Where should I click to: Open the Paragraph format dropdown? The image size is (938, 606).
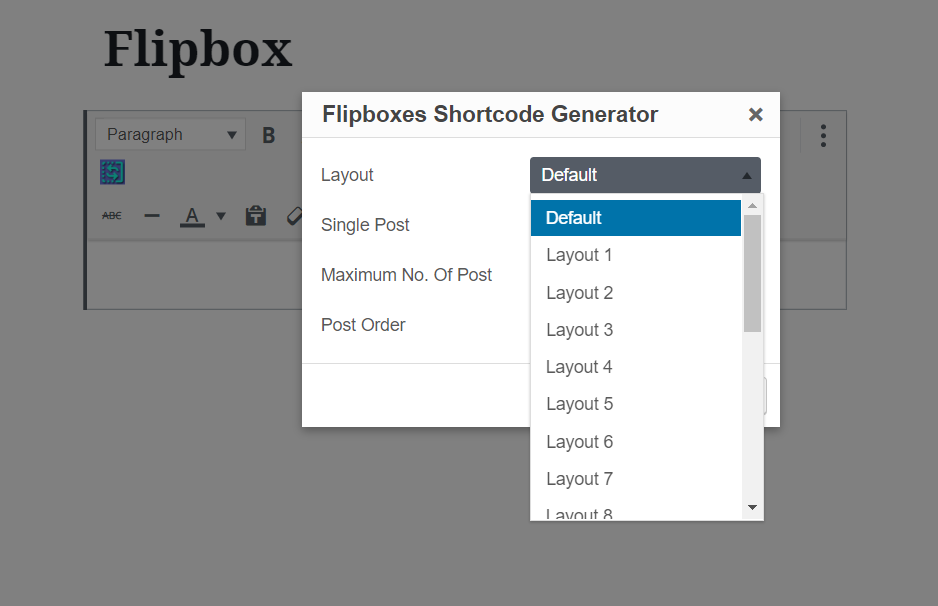170,135
